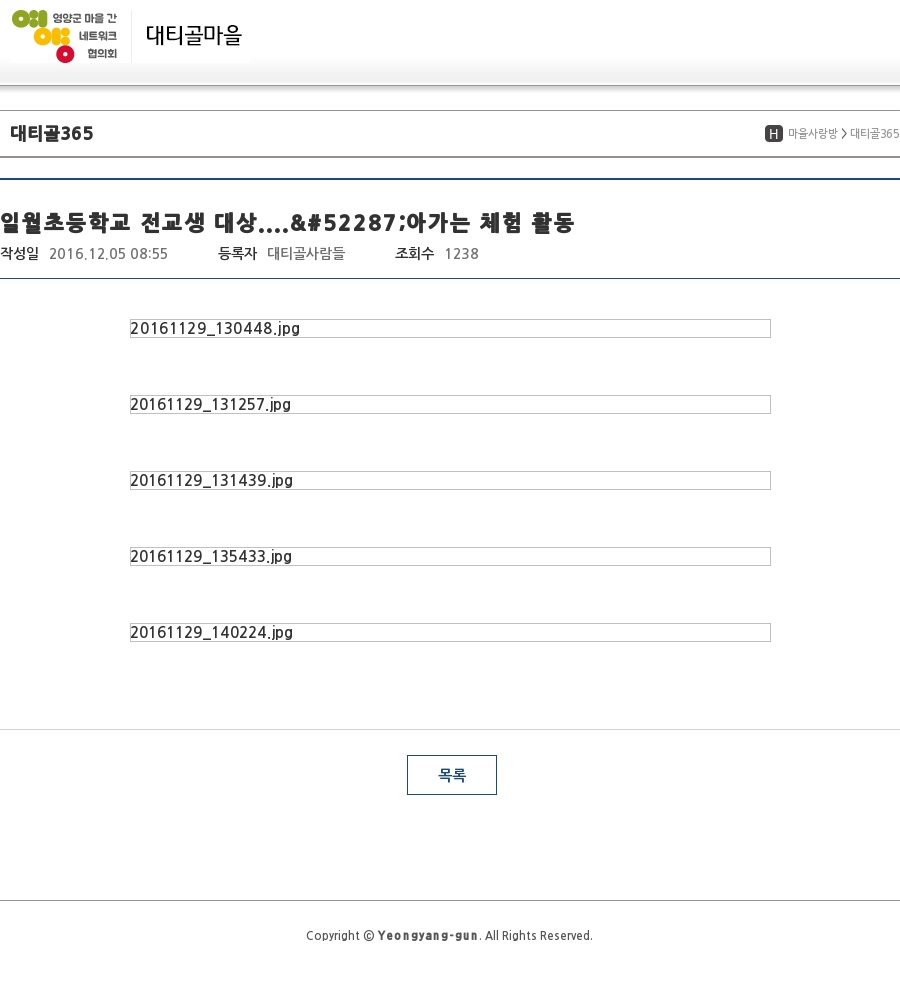The image size is (900, 1001).
Task: View the 20161129_131439.jpg image placeholder
Action: pos(450,480)
